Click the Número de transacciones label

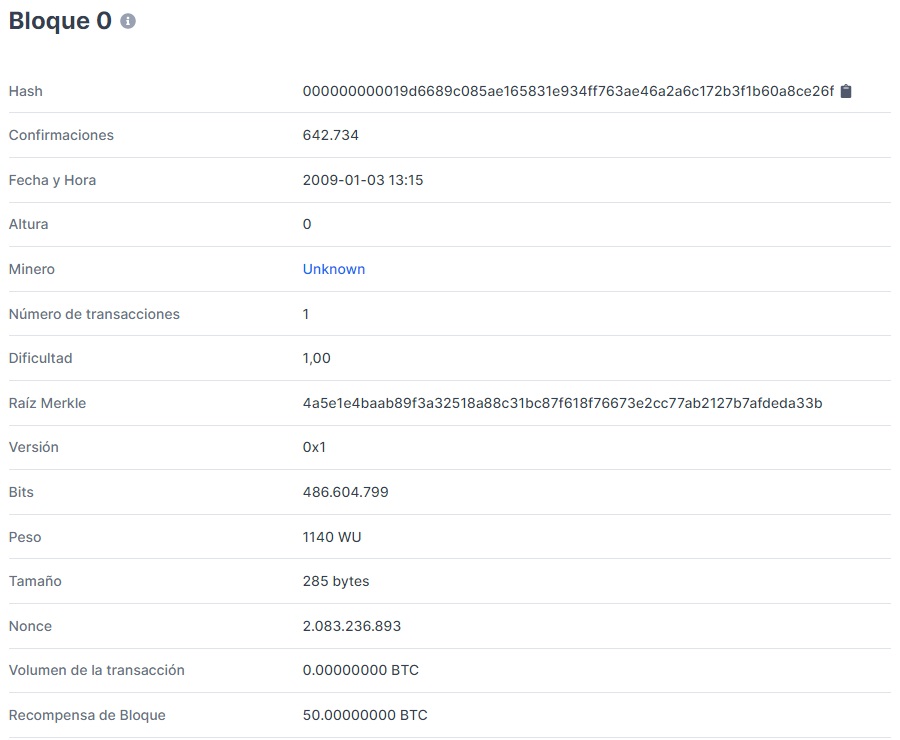(x=94, y=314)
